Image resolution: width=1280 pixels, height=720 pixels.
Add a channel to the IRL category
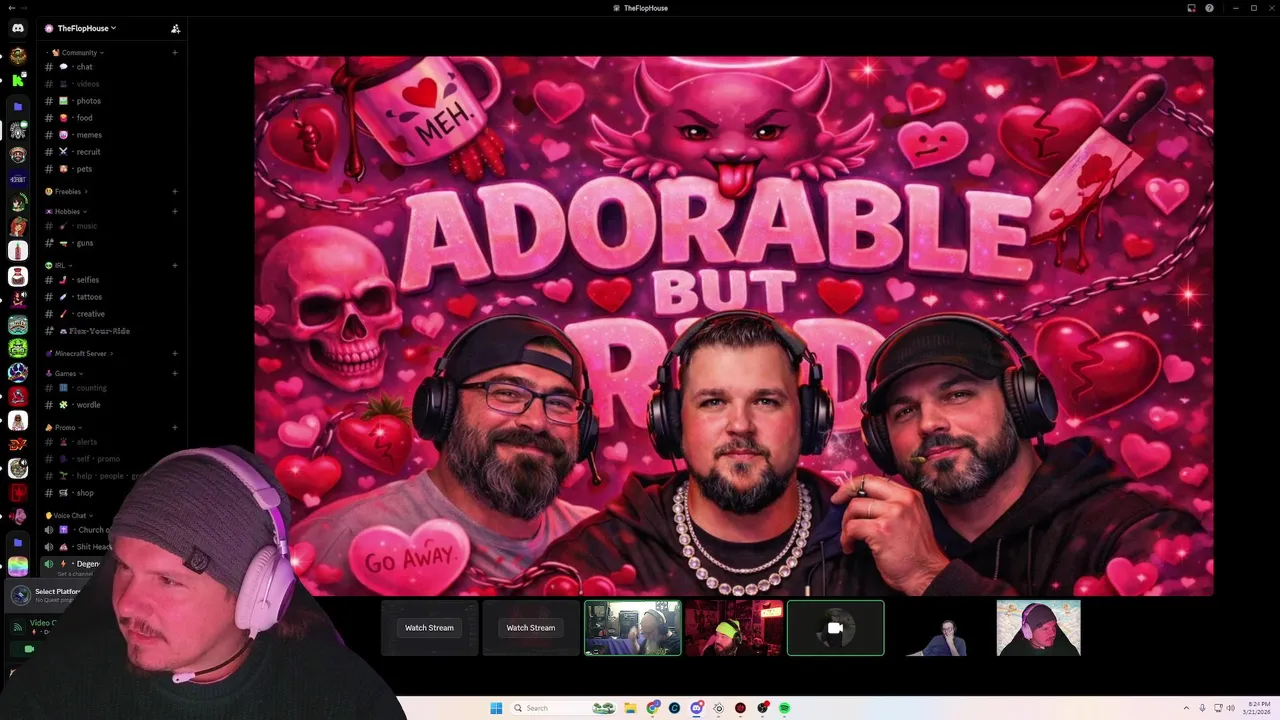pyautogui.click(x=175, y=265)
